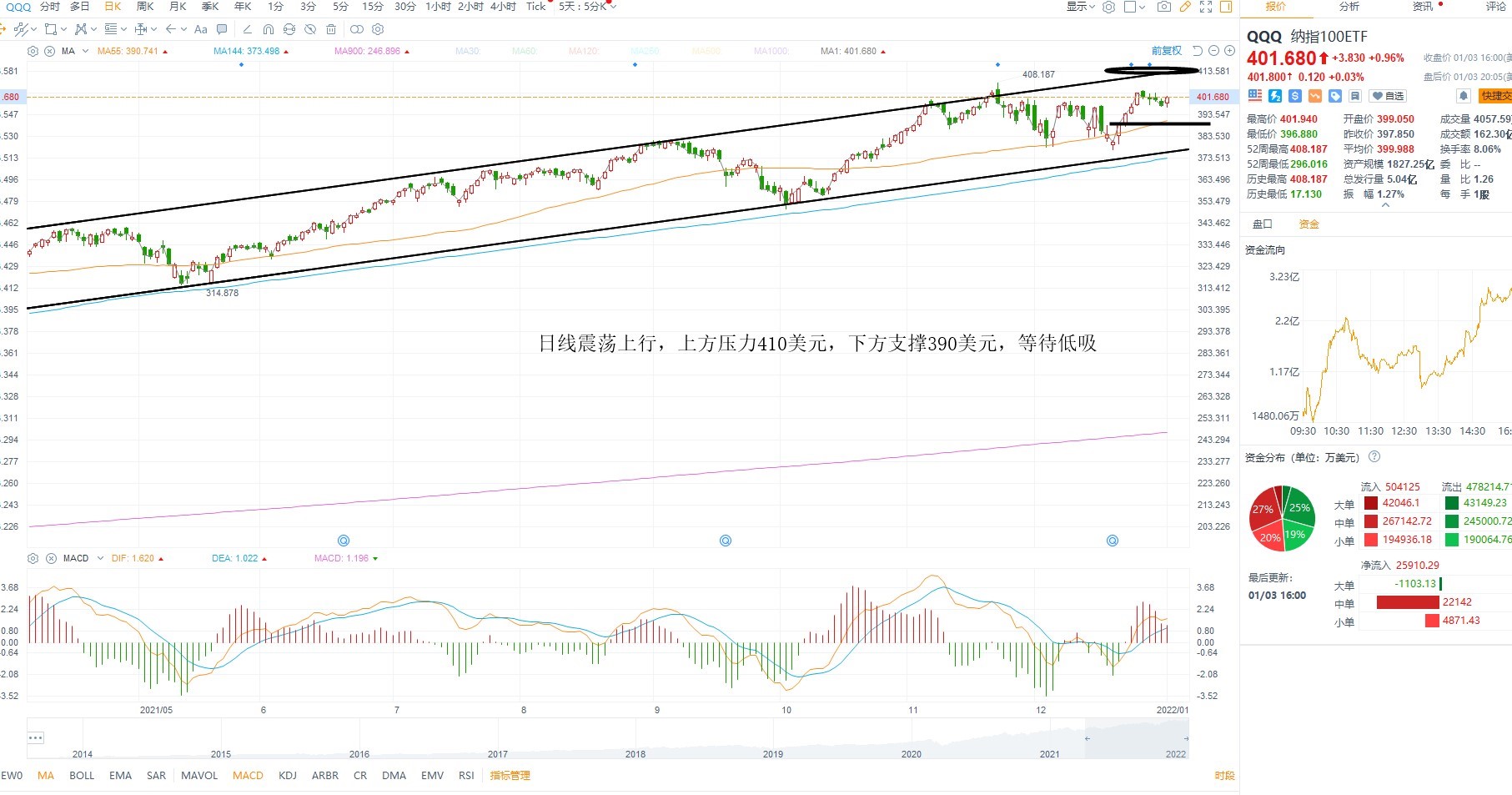Zoom in chart with plus icon
1512x795 pixels.
(1229, 51)
